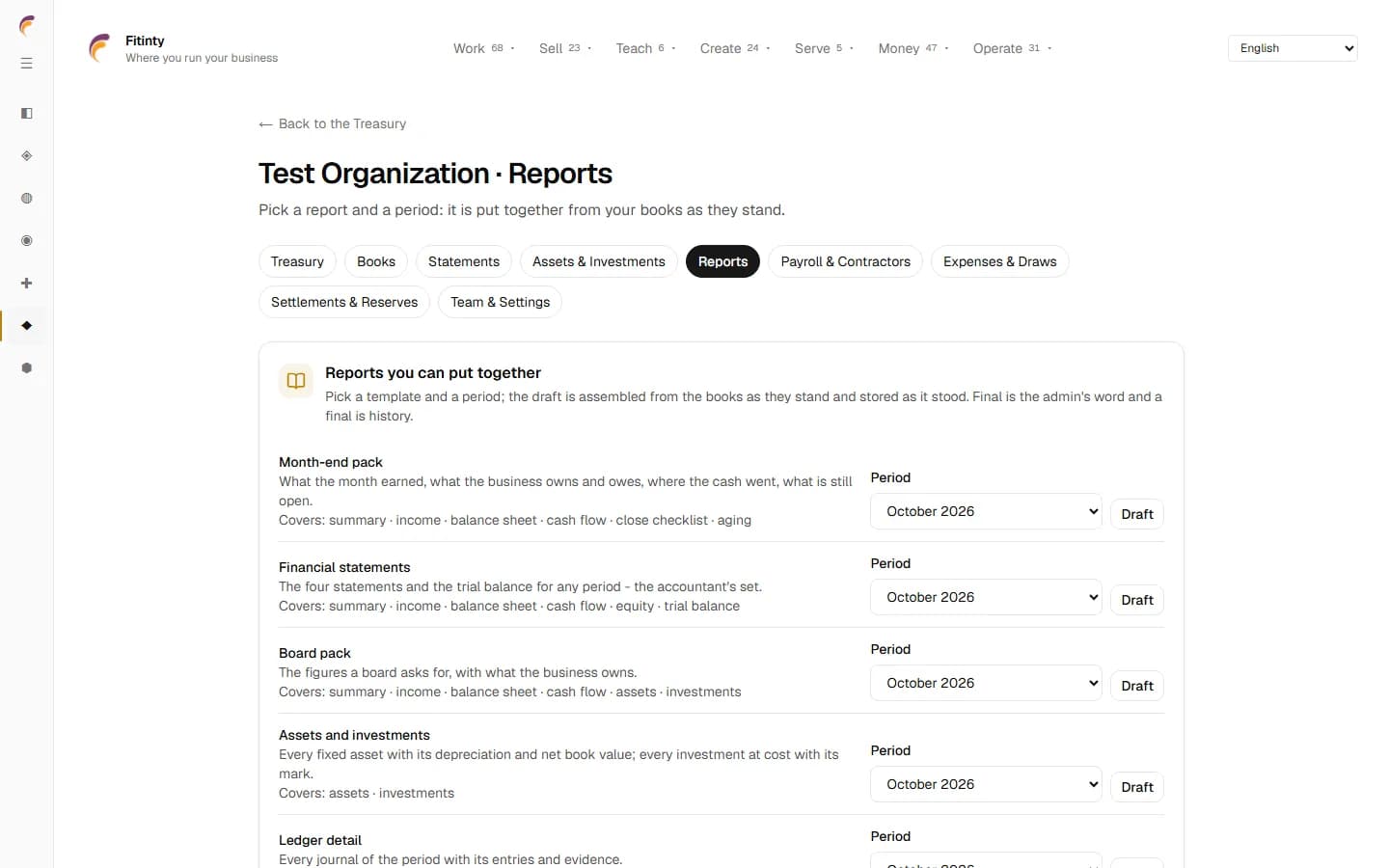Image resolution: width=1389 pixels, height=868 pixels.
Task: Open the Assets & Investments tab
Action: point(599,261)
